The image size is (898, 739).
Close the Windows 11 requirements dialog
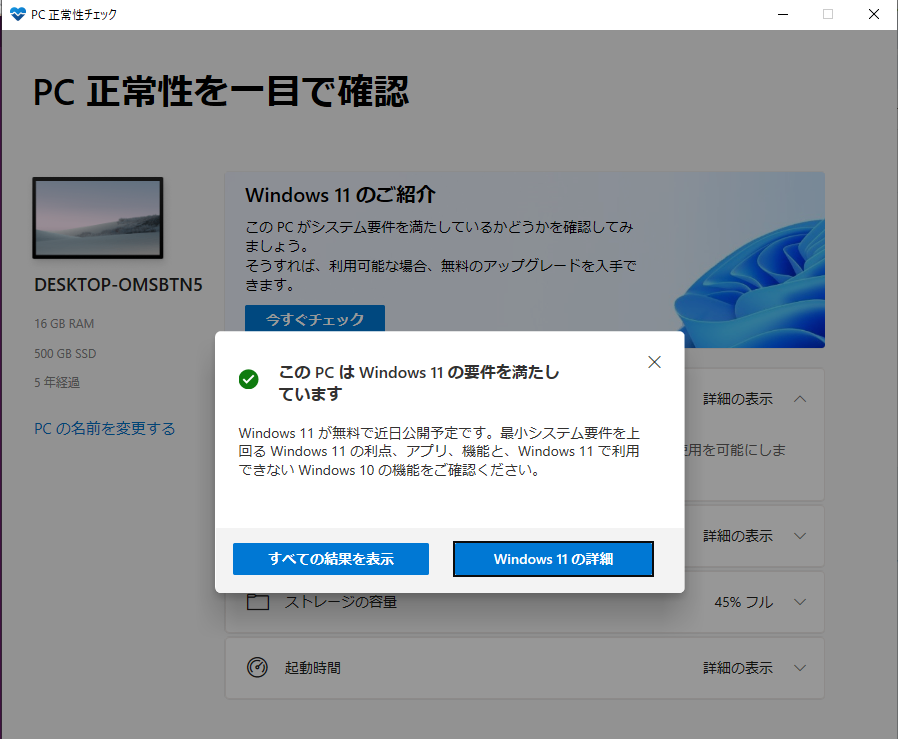pyautogui.click(x=654, y=362)
